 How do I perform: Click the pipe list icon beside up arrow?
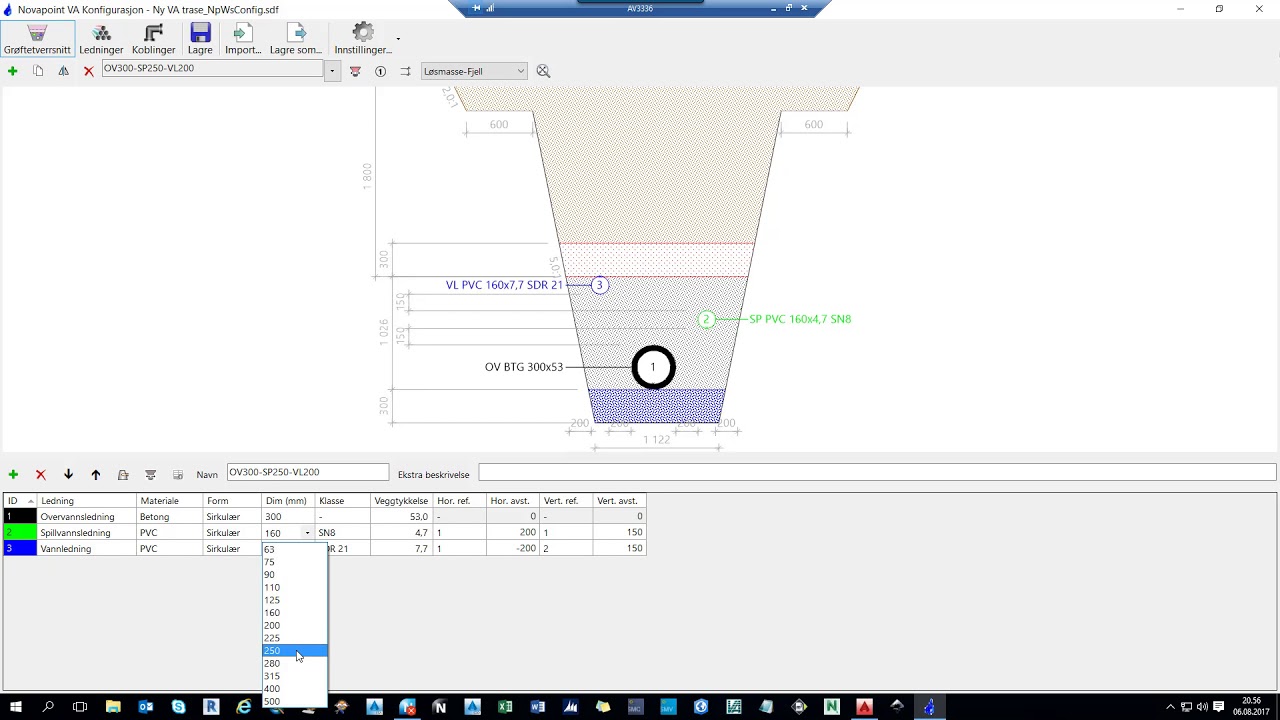coord(123,475)
